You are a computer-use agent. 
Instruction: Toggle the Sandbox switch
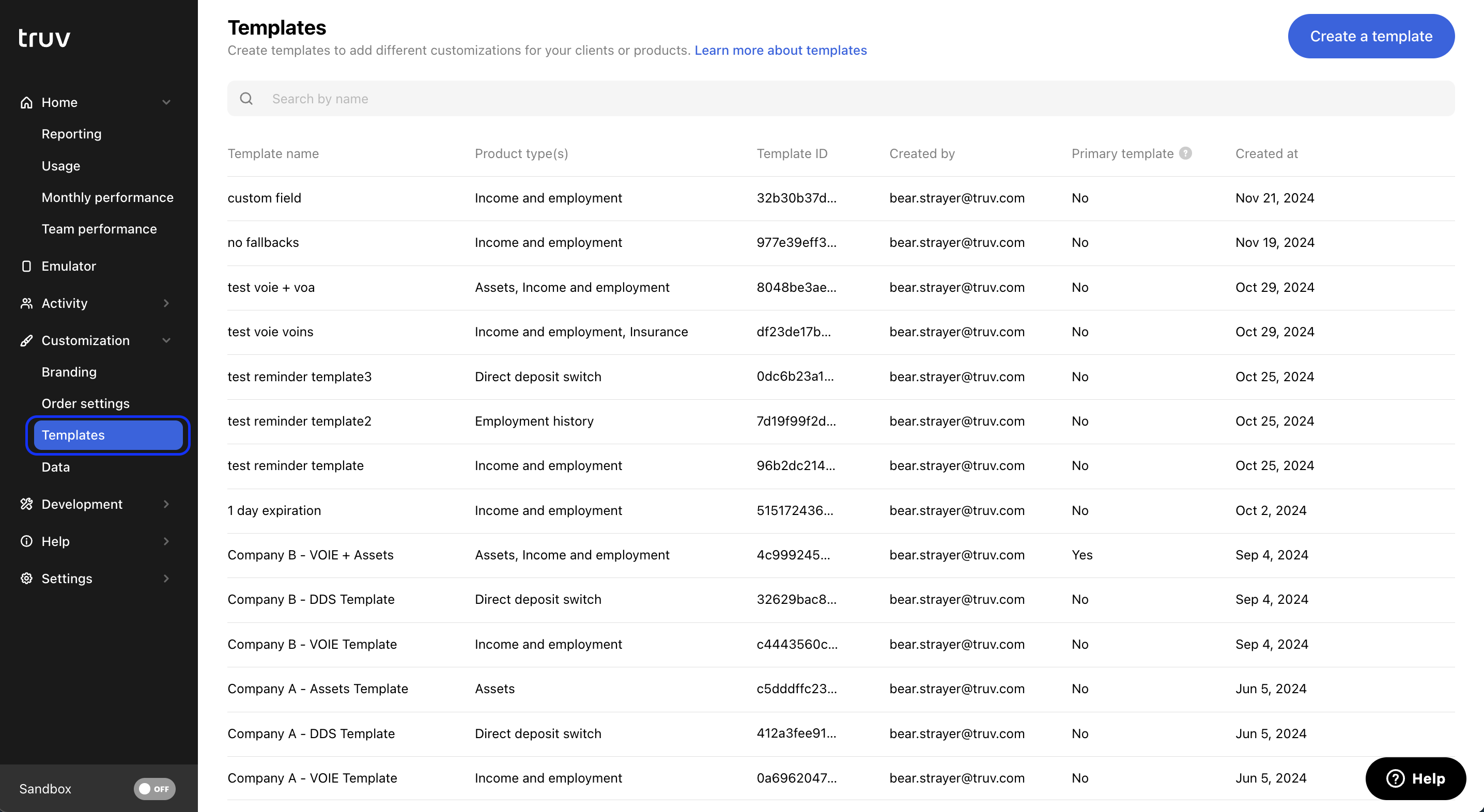tap(154, 788)
